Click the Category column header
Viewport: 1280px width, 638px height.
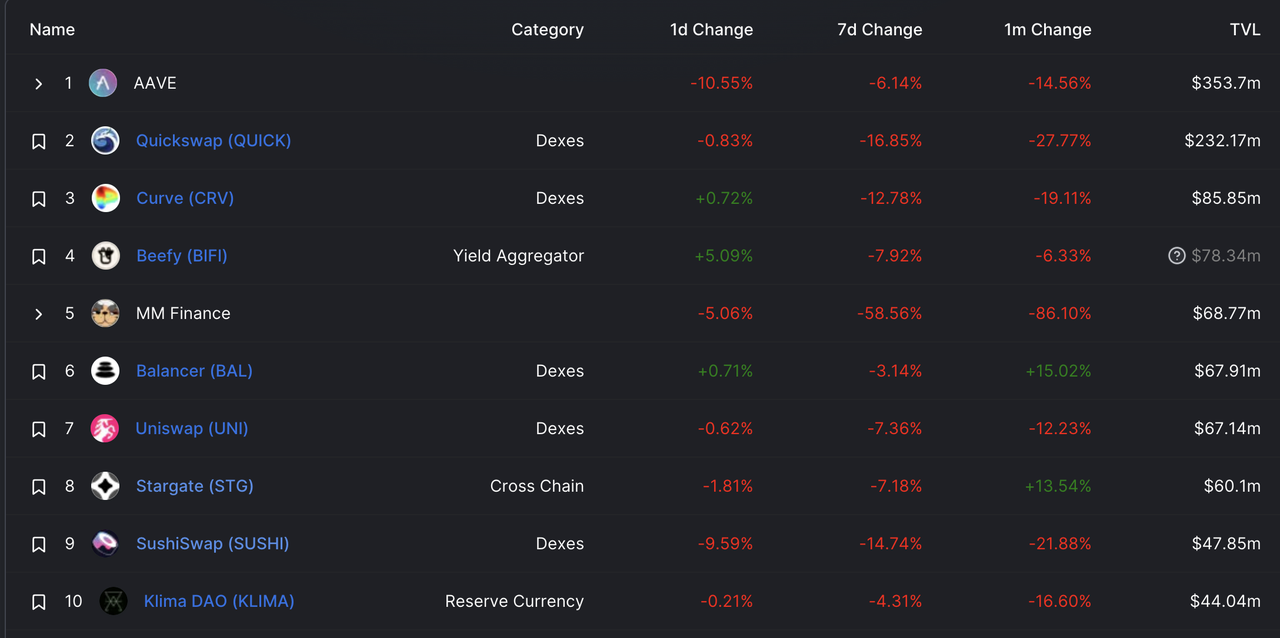click(x=547, y=30)
